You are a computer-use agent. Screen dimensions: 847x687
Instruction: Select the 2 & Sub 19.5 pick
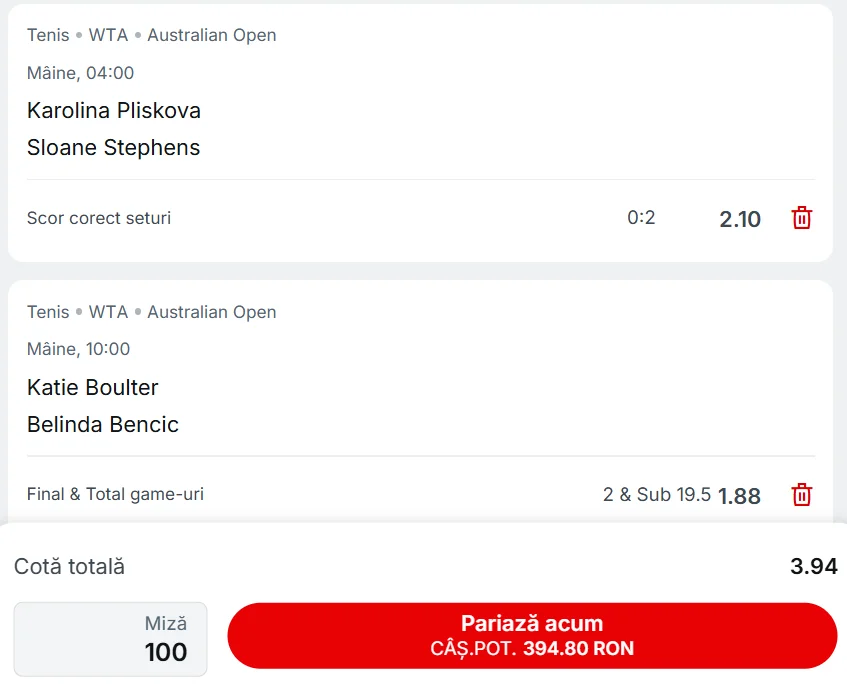point(660,494)
